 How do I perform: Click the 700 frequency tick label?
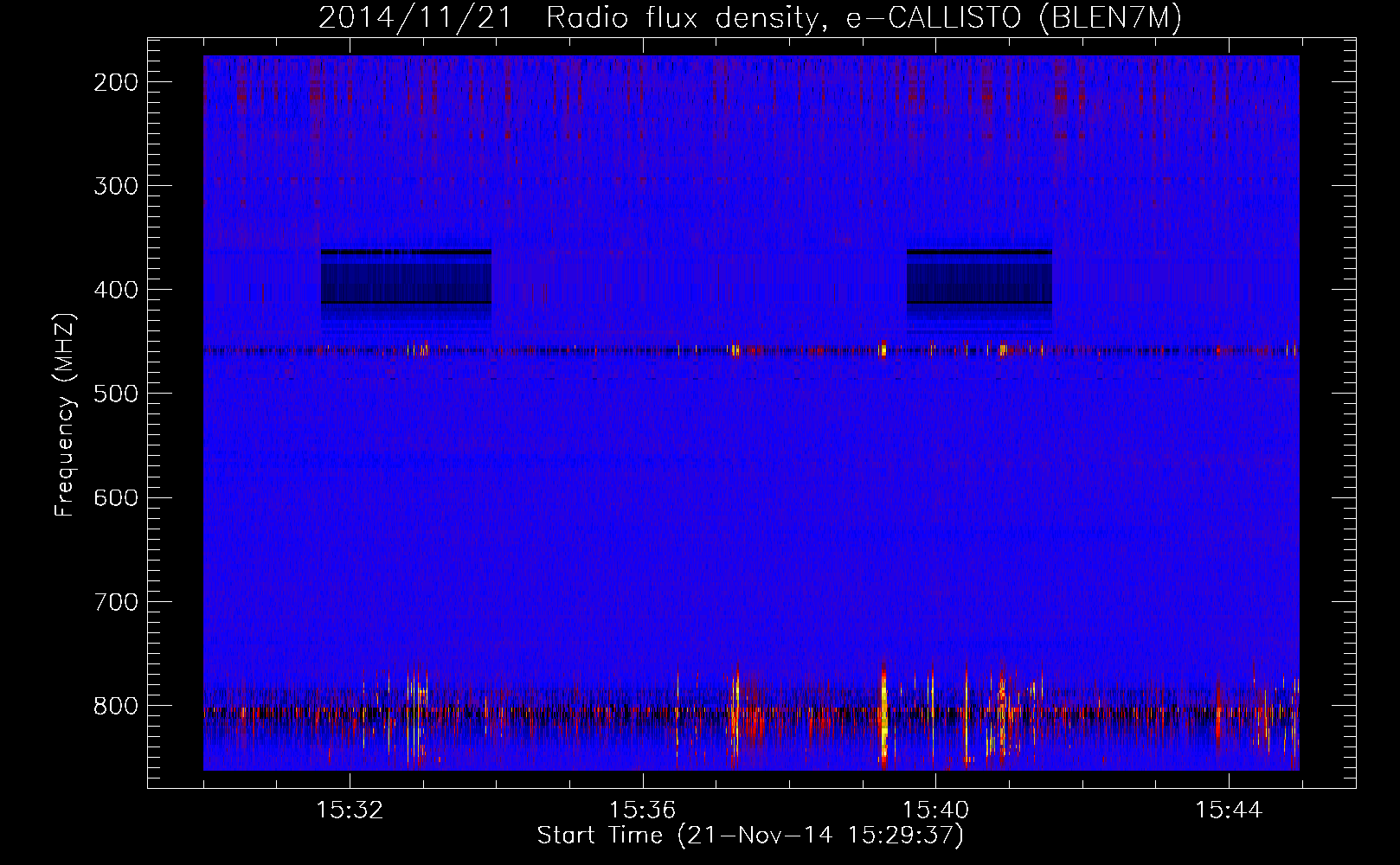click(x=116, y=601)
